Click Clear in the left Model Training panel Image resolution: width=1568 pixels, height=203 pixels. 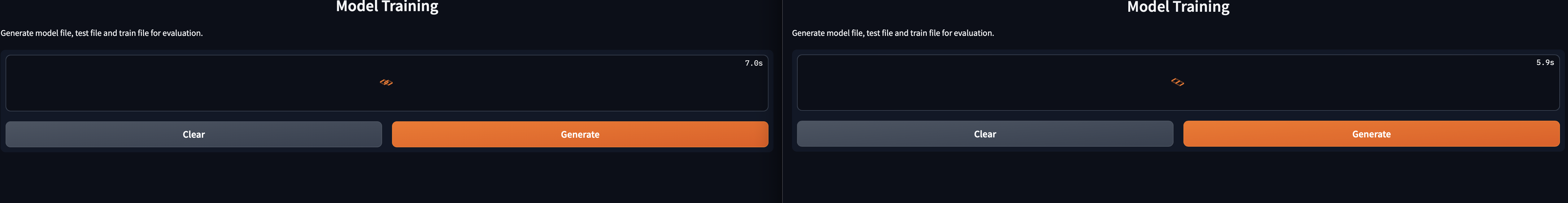(193, 134)
